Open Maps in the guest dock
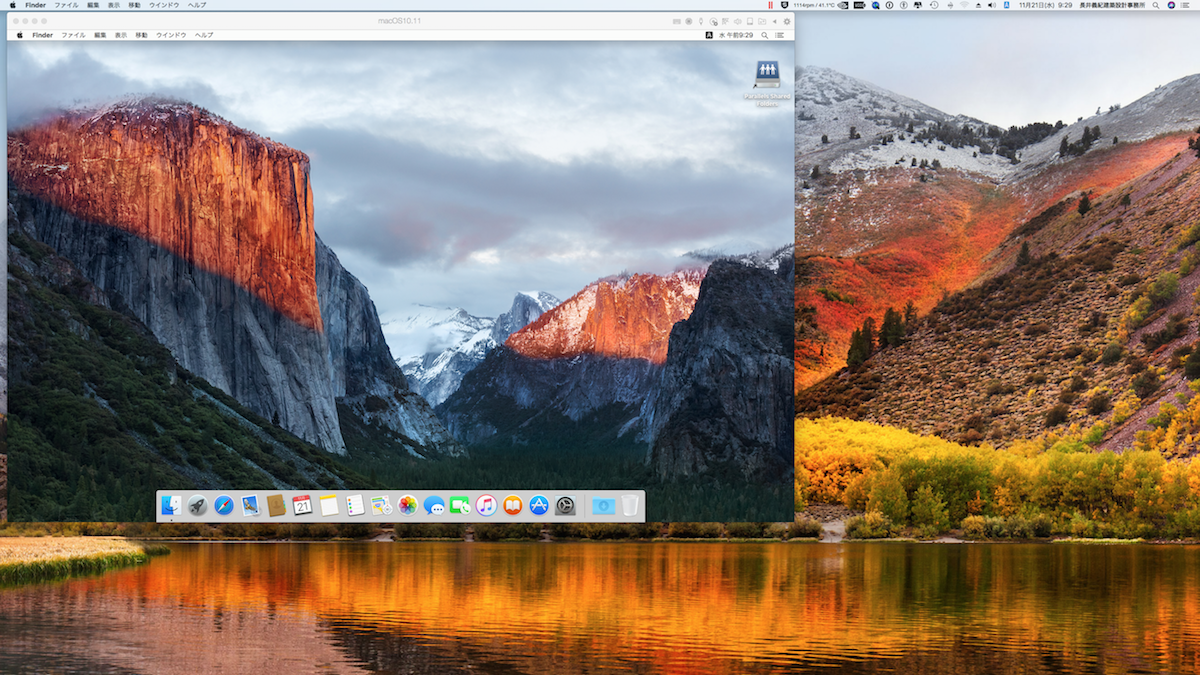Image resolution: width=1200 pixels, height=675 pixels. [x=381, y=506]
